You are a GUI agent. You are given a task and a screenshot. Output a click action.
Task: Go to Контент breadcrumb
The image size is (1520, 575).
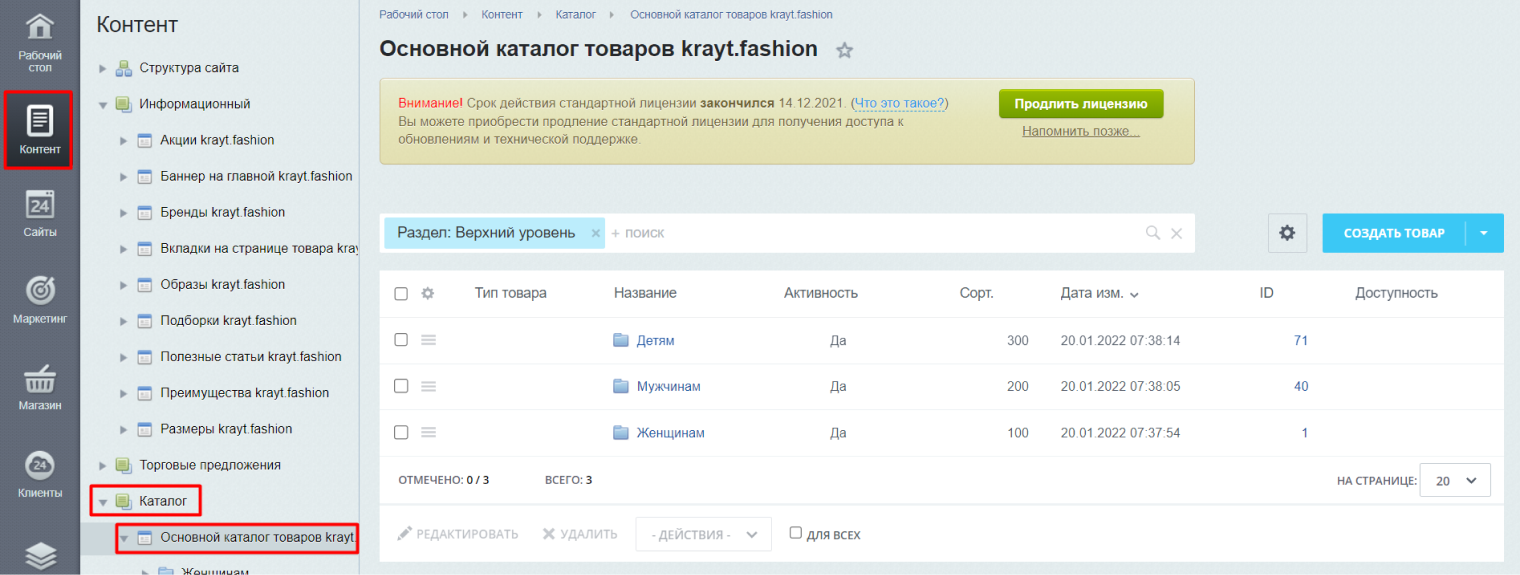[502, 15]
